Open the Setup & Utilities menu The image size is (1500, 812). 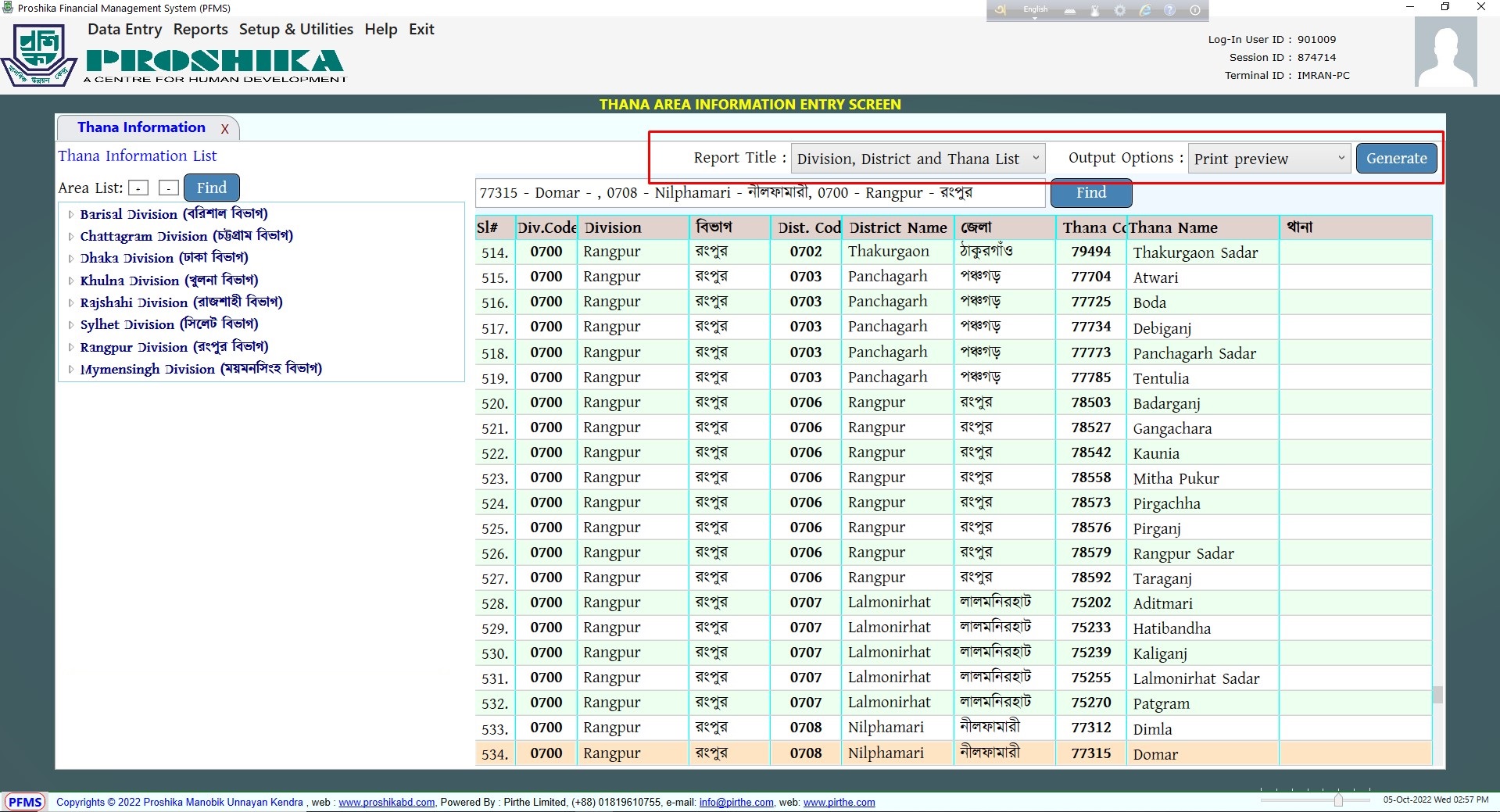click(x=296, y=30)
